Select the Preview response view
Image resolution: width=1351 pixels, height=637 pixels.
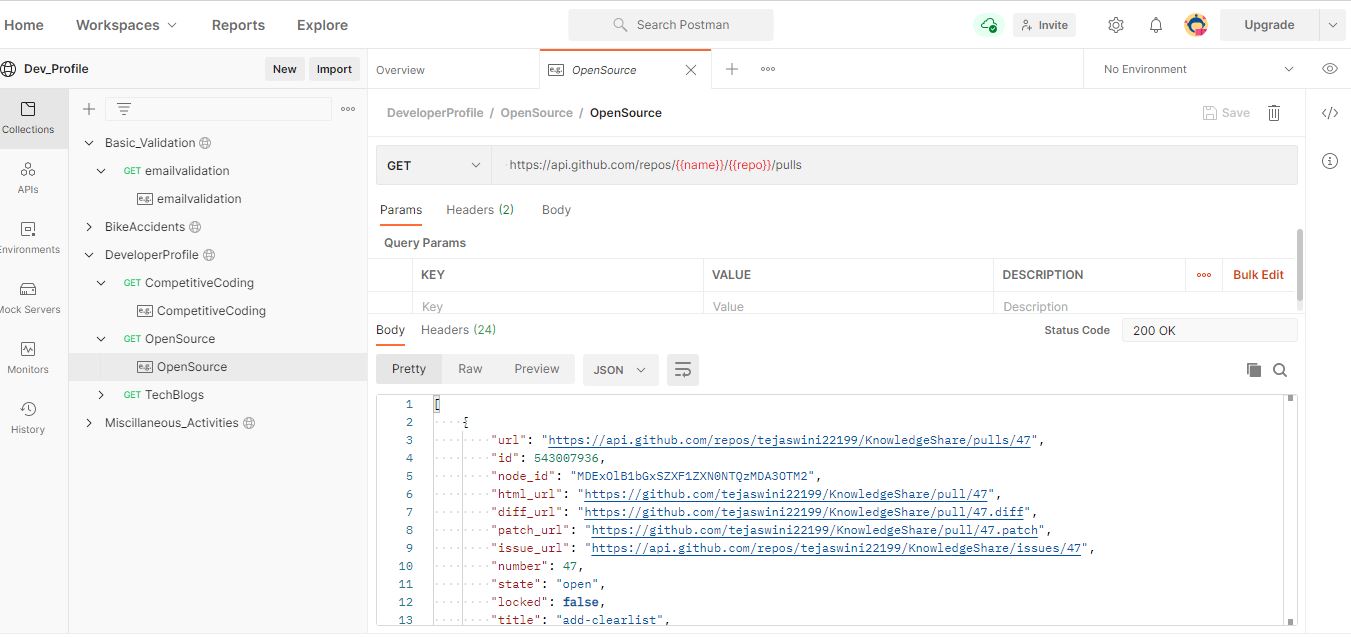tap(537, 369)
